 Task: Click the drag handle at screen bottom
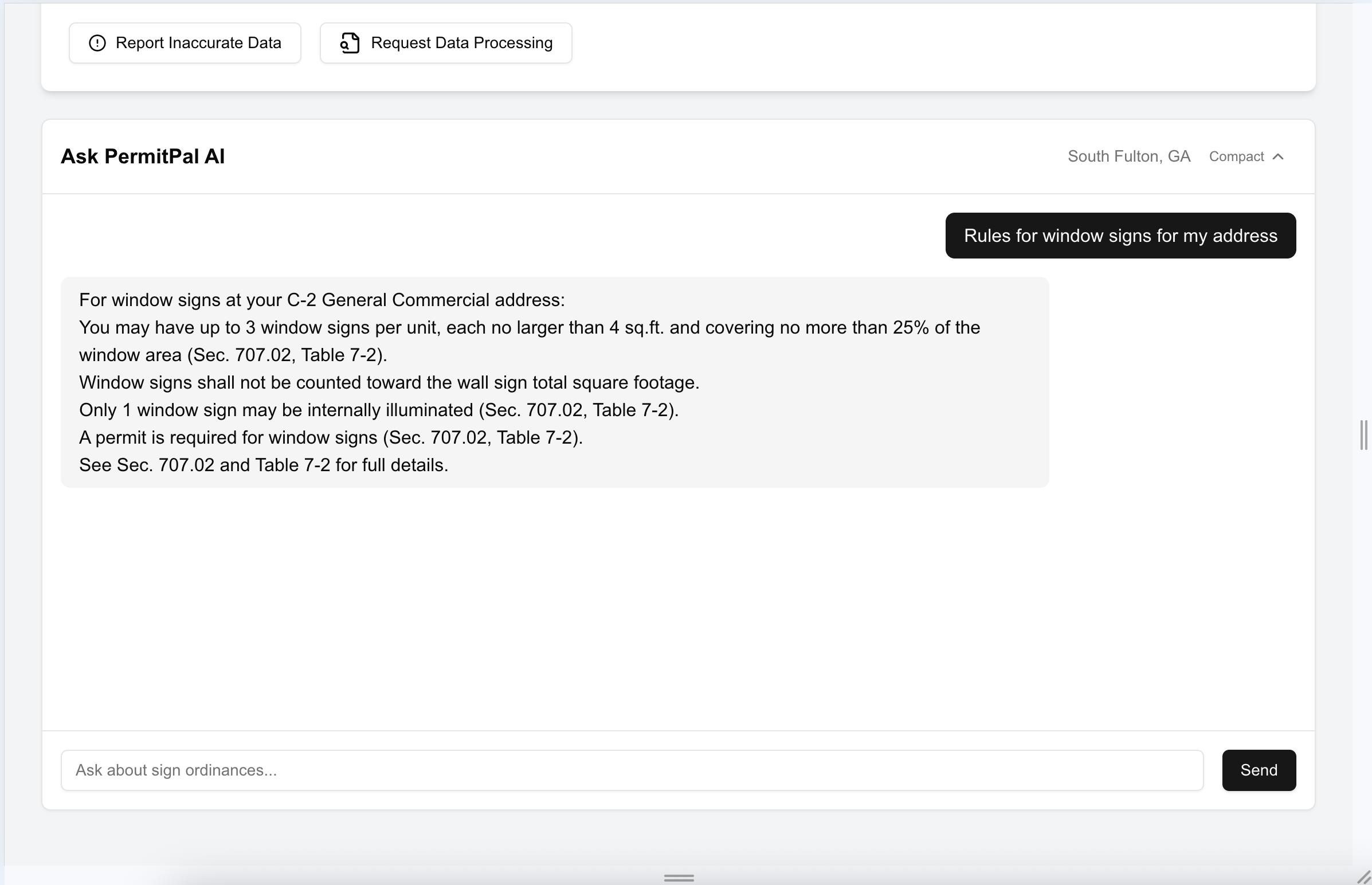(678, 878)
